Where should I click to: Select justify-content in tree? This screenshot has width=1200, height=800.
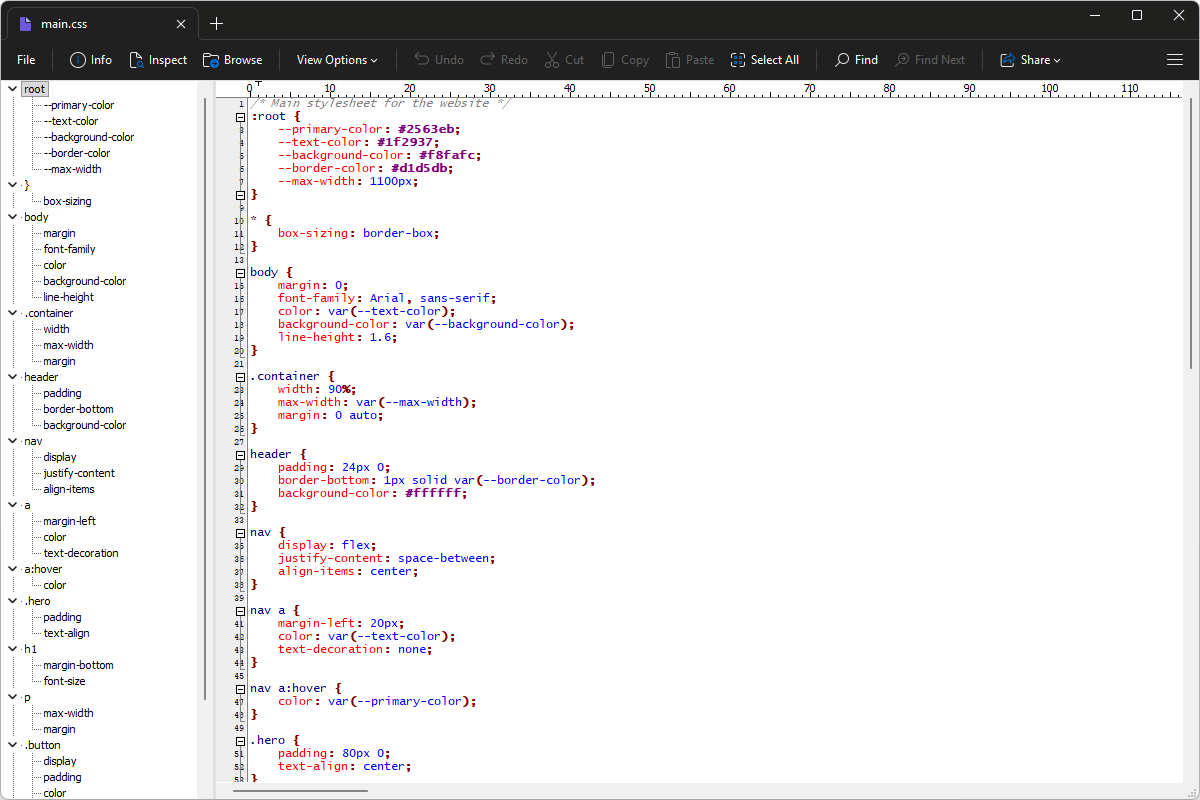click(79, 473)
